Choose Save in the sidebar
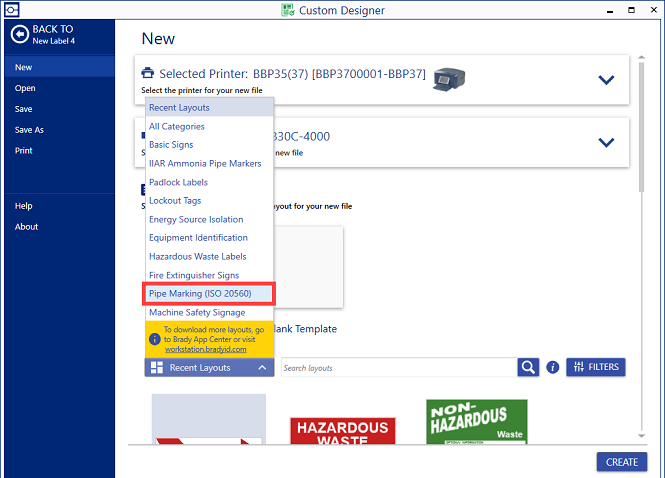 59,109
